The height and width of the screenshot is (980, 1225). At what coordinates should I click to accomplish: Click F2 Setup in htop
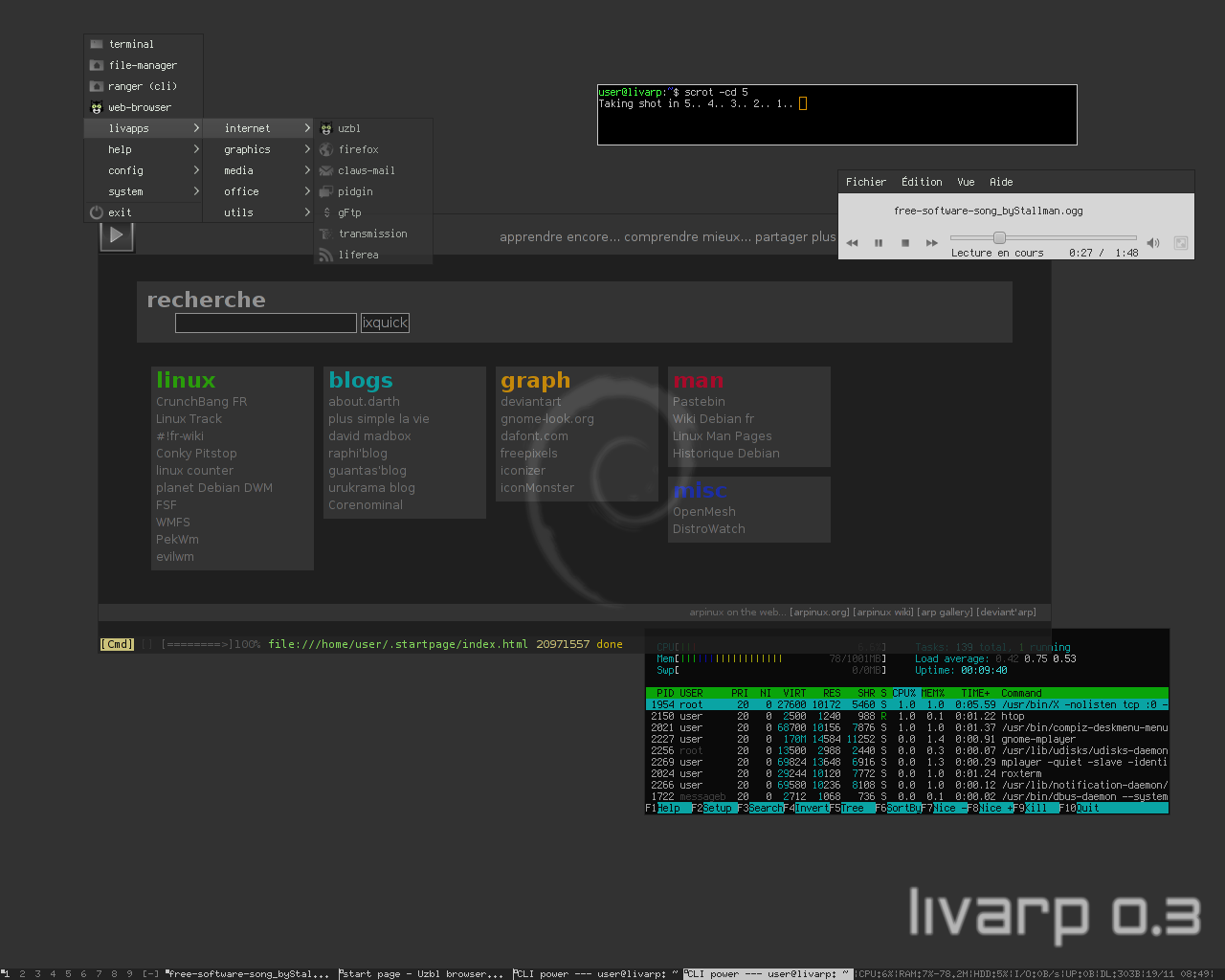pos(714,808)
